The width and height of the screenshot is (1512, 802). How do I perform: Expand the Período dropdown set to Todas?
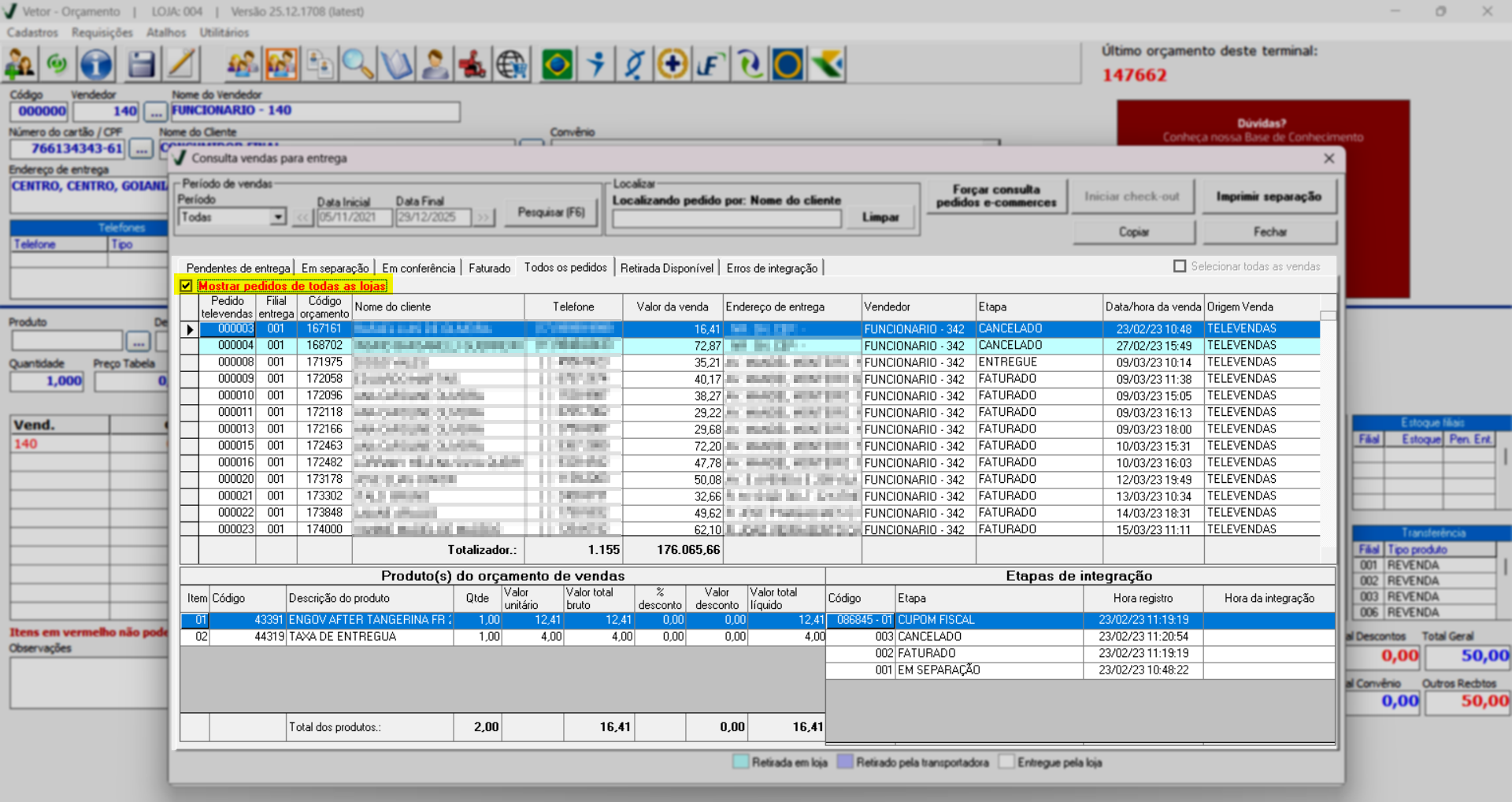tap(277, 217)
